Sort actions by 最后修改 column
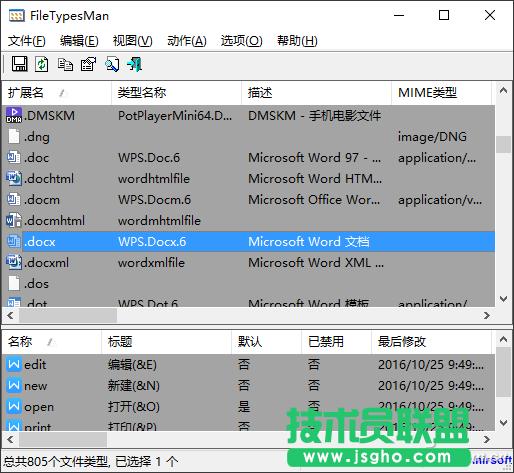This screenshot has height=473, width=514. [431, 342]
